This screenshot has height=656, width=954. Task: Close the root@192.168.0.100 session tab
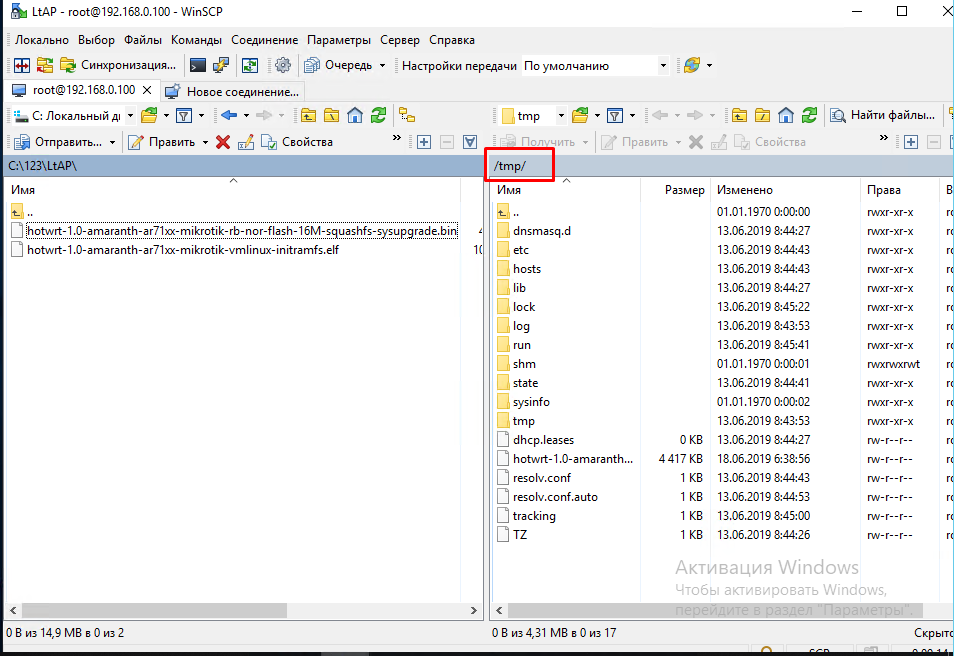click(x=147, y=90)
